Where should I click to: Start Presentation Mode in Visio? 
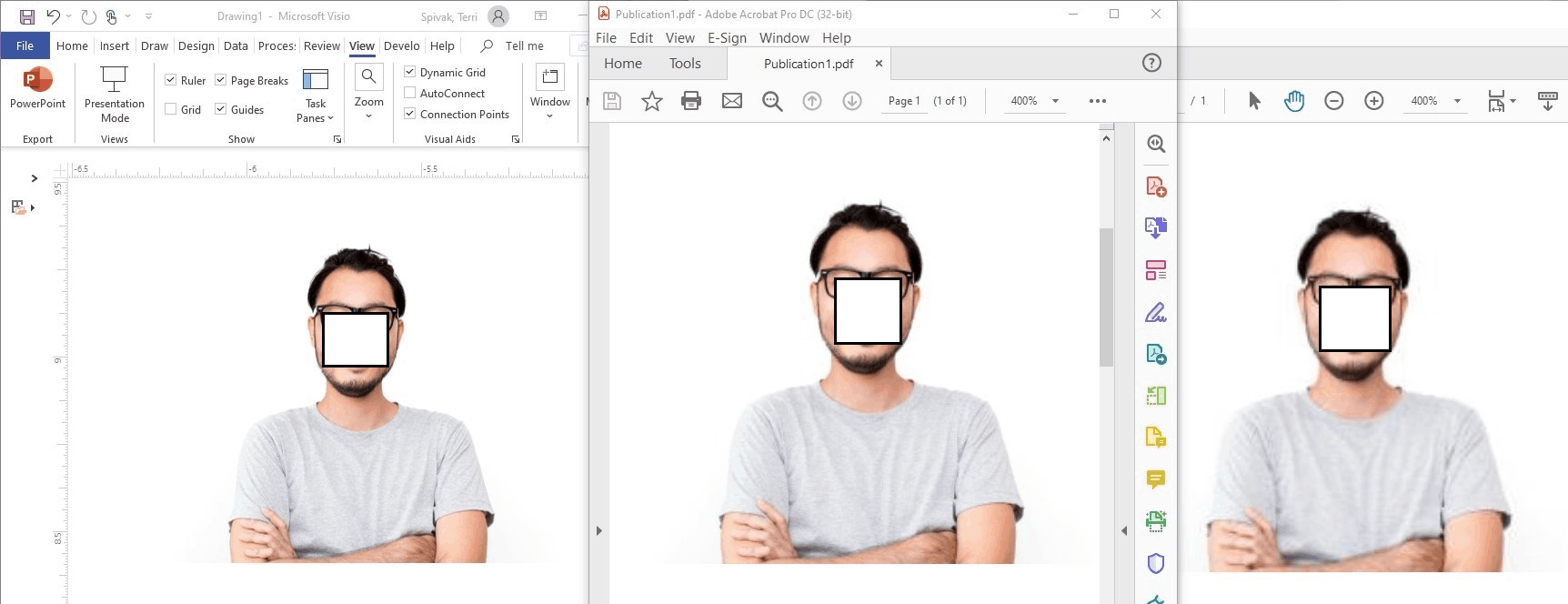115,95
